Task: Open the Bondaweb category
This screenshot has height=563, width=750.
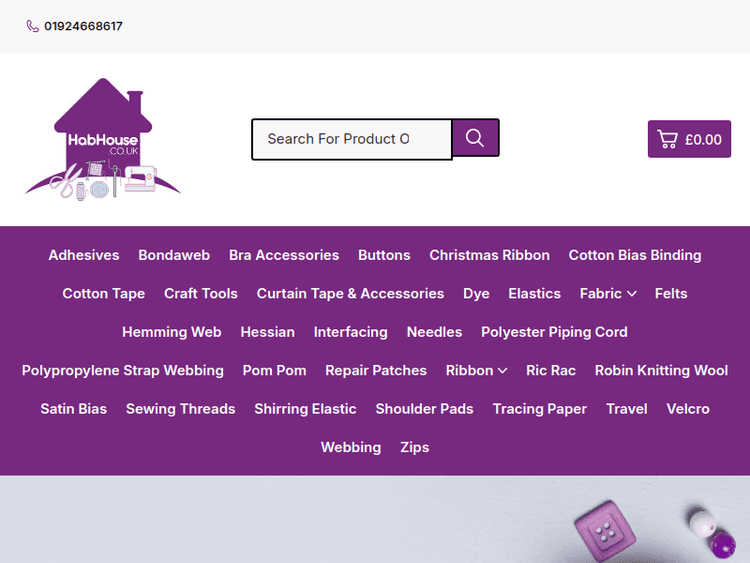Action: 174,255
